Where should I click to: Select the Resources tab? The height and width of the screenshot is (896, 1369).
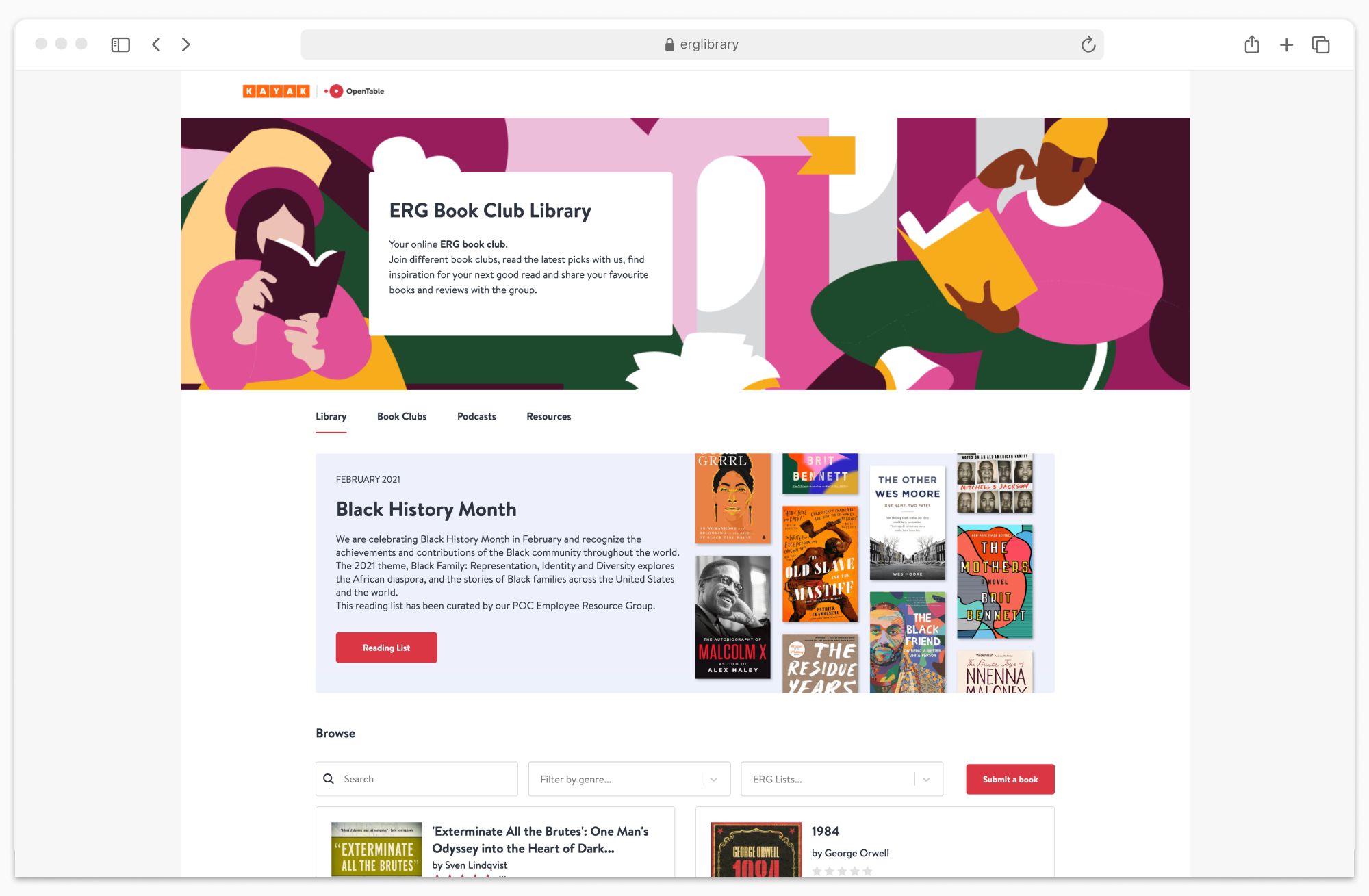[x=548, y=416]
